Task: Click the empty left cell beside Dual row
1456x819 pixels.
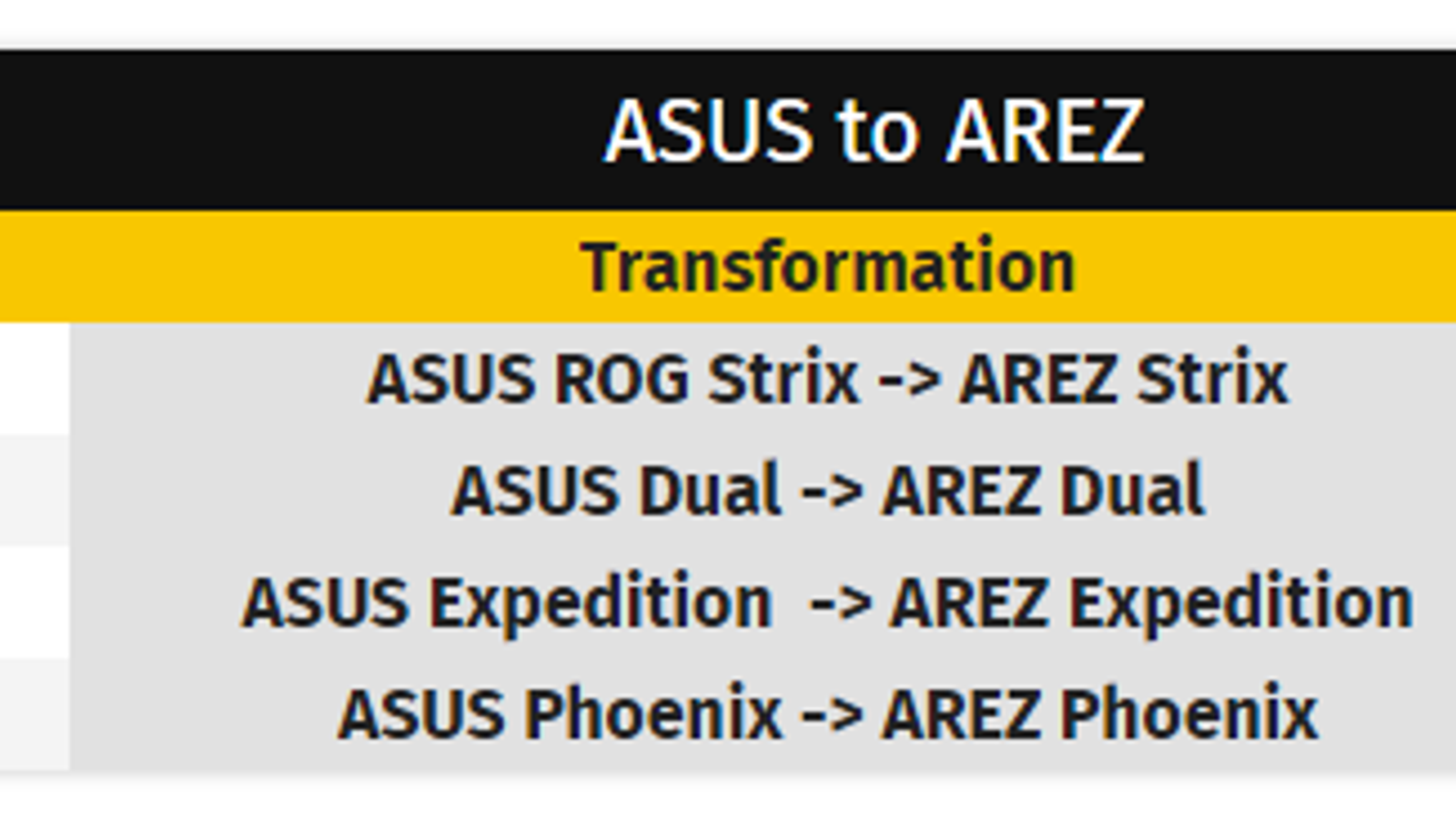Action: [x=34, y=490]
